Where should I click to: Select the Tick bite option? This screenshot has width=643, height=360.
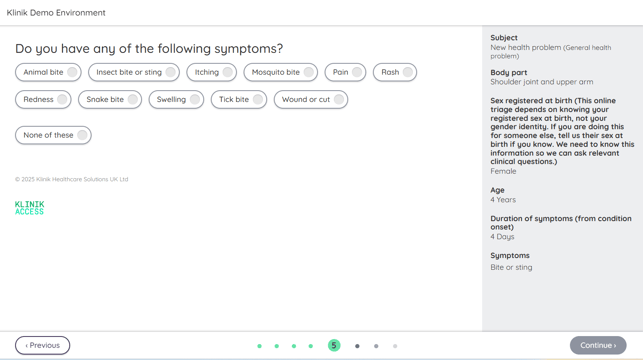pyautogui.click(x=239, y=100)
